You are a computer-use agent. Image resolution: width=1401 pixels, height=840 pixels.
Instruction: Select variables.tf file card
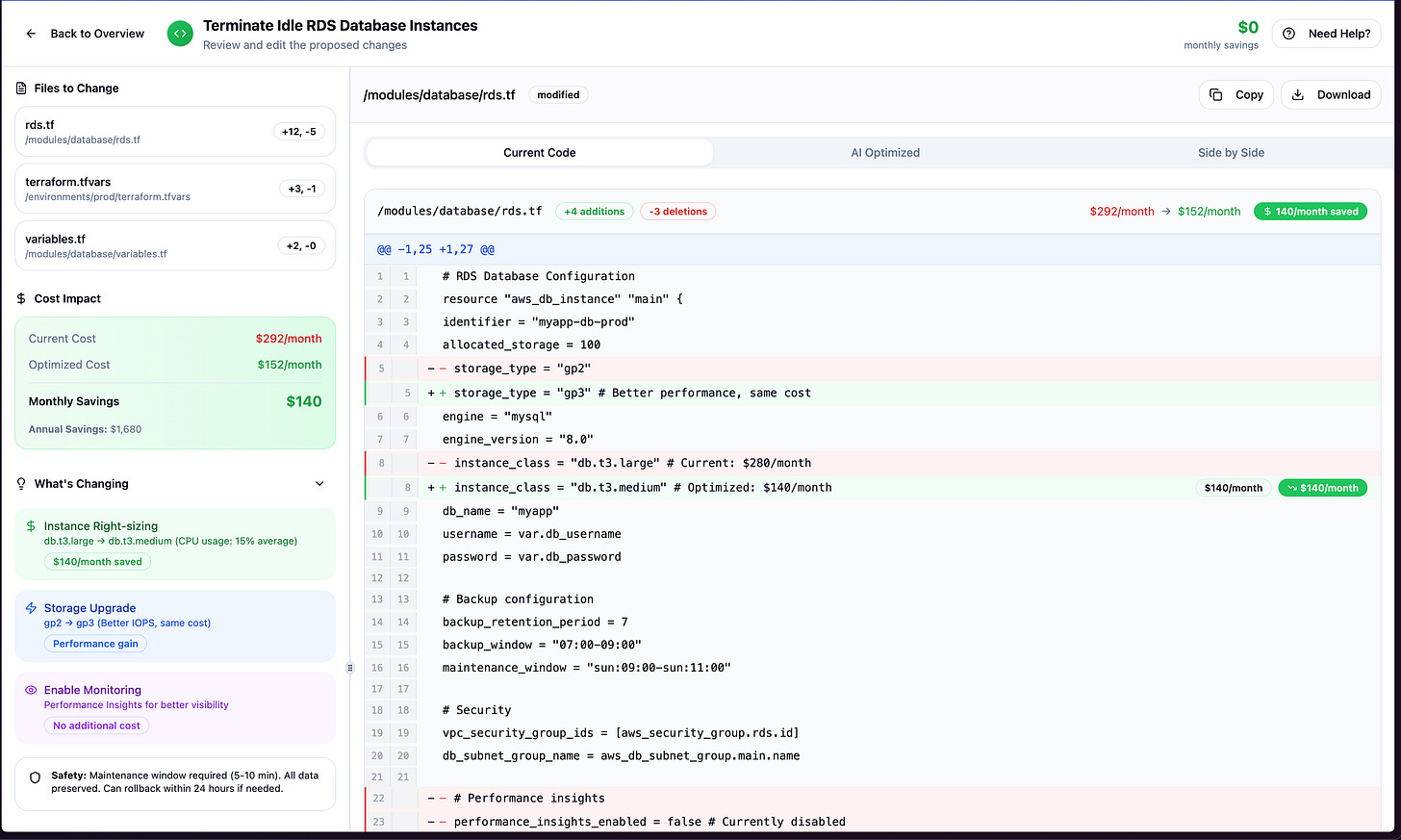pos(175,245)
